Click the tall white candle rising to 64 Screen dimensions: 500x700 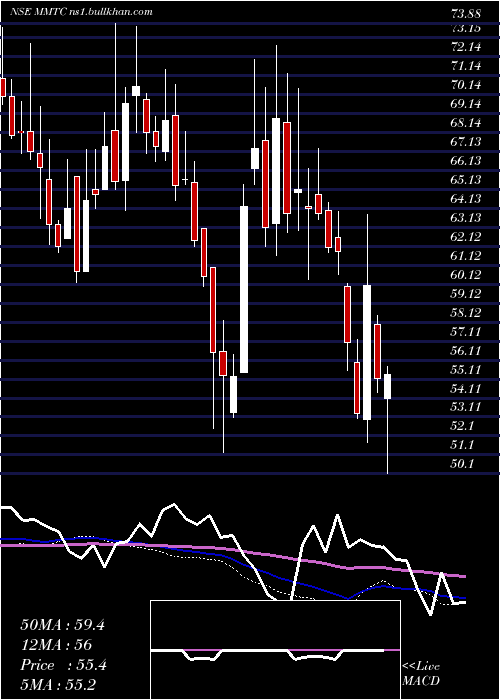tap(244, 289)
